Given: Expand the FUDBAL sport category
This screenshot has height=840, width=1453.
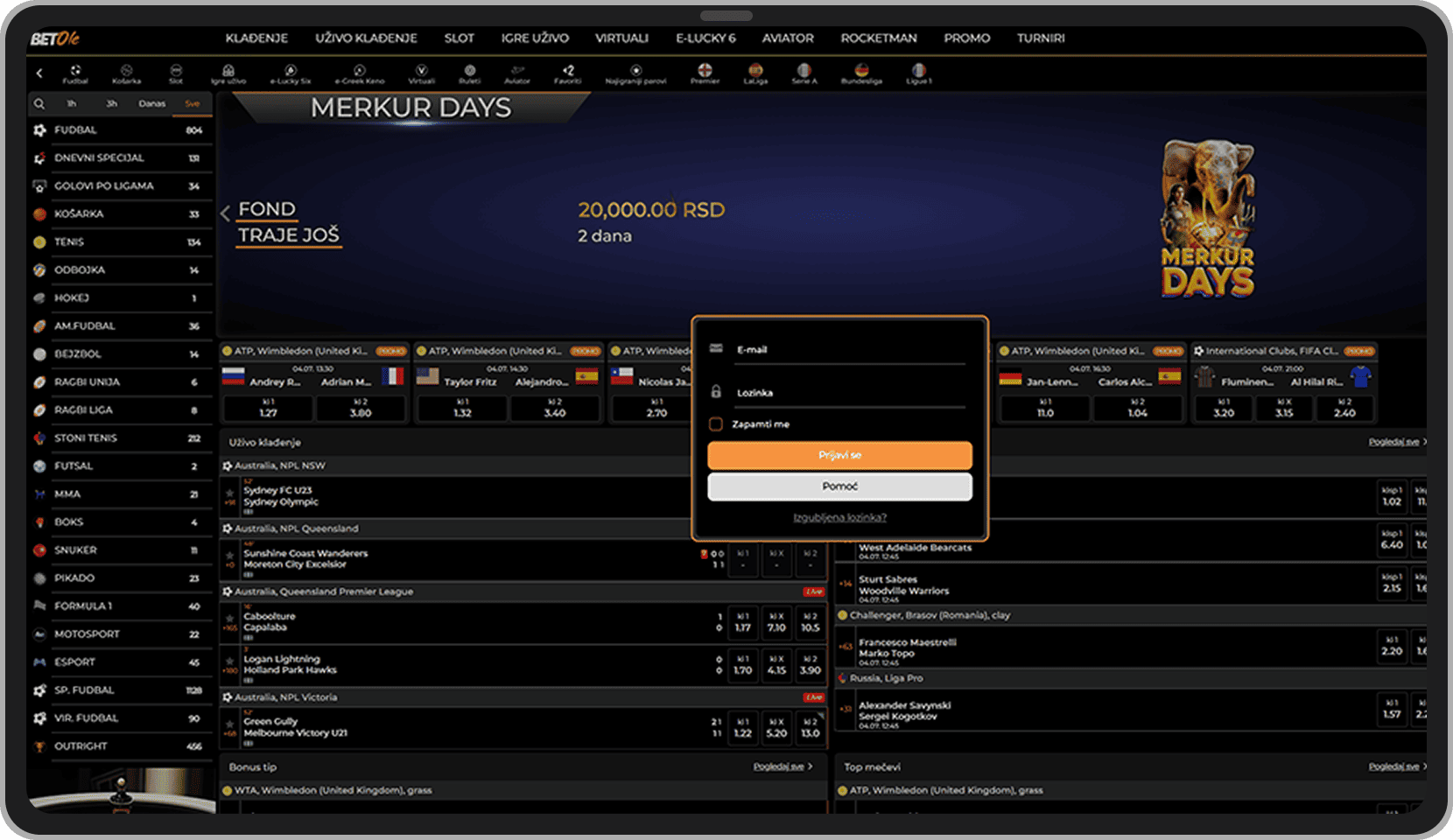Looking at the screenshot, I should pyautogui.click(x=119, y=130).
